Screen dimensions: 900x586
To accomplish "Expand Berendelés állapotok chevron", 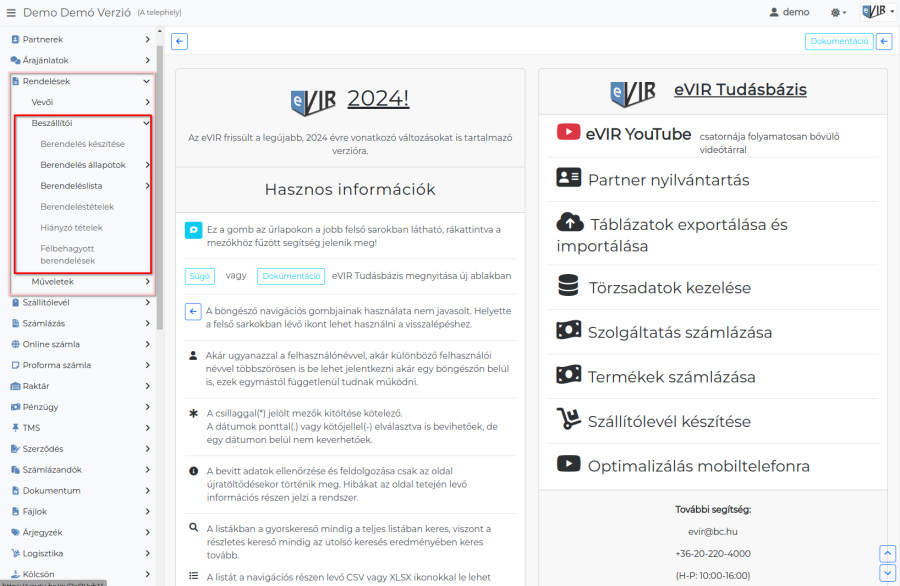I will click(148, 165).
